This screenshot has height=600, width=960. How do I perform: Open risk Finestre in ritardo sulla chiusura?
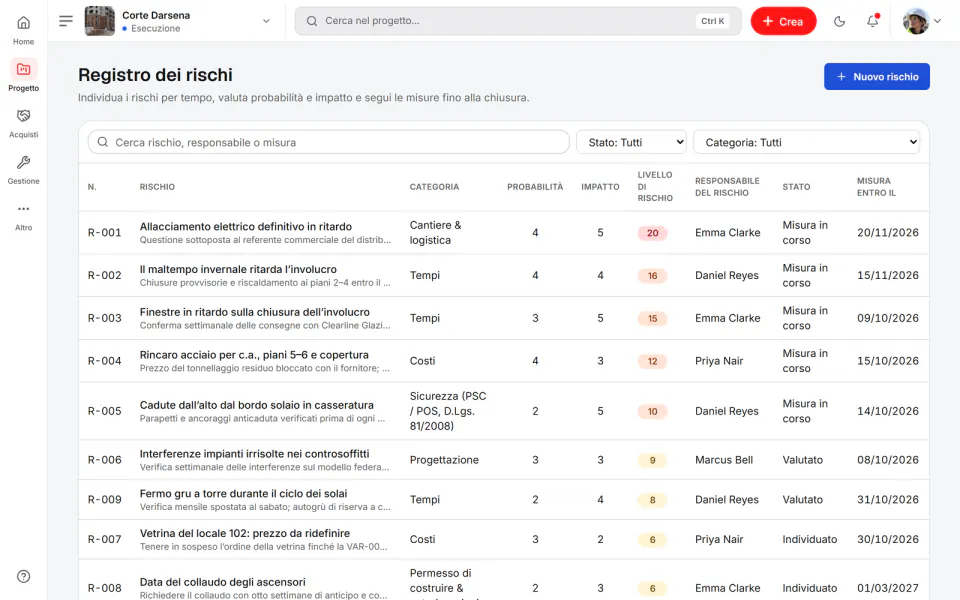click(255, 312)
